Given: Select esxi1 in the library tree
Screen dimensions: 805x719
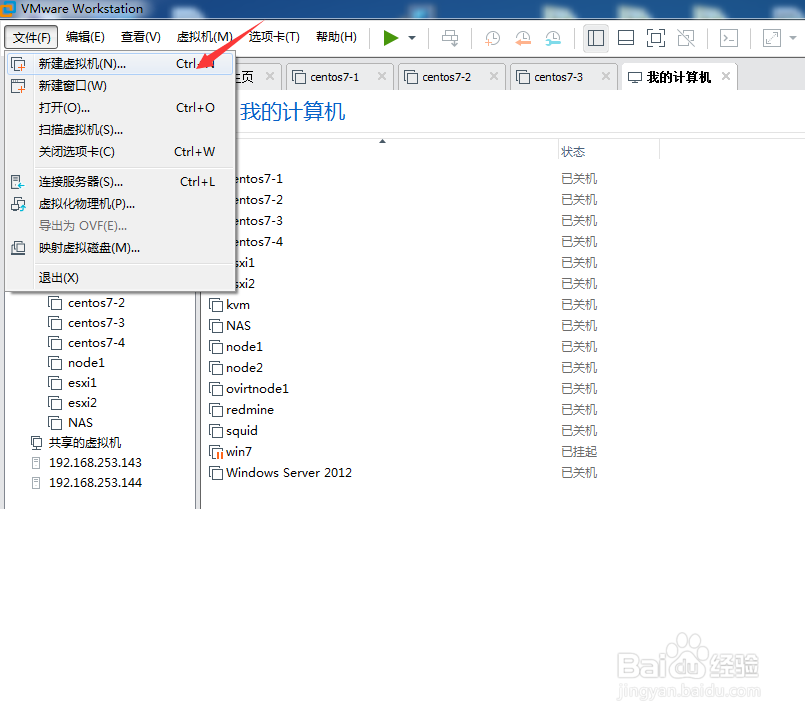Looking at the screenshot, I should [82, 383].
